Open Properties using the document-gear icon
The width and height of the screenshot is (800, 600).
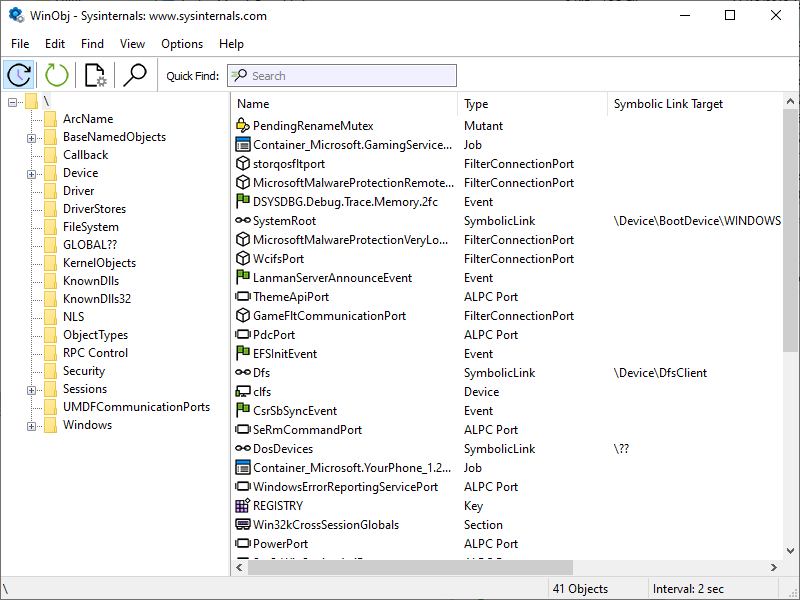pos(95,75)
